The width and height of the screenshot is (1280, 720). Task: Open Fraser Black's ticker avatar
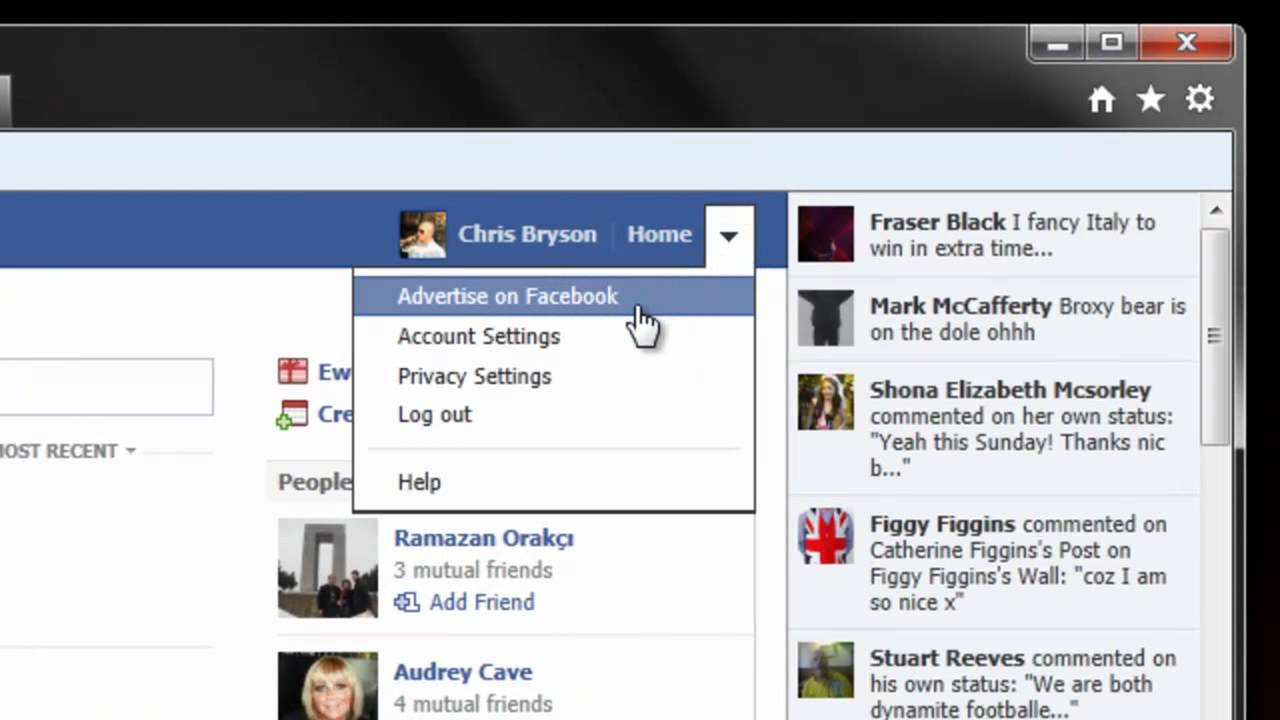click(826, 234)
